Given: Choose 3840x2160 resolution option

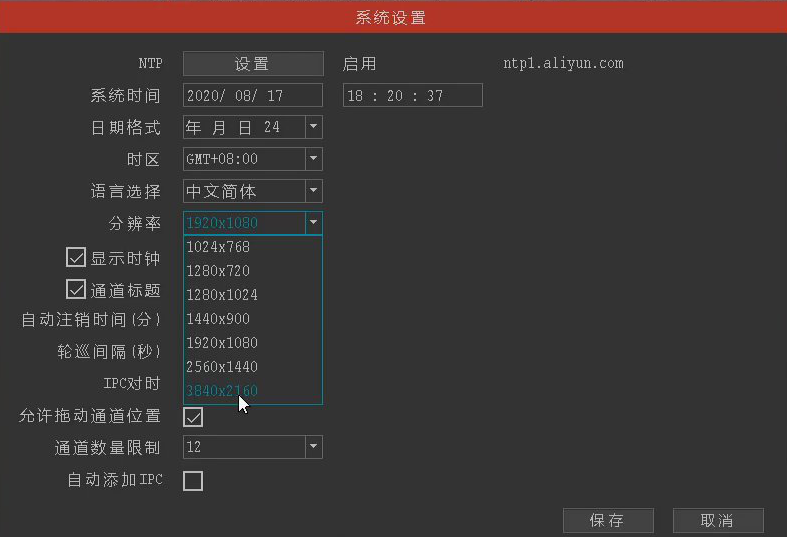Looking at the screenshot, I should tap(222, 391).
